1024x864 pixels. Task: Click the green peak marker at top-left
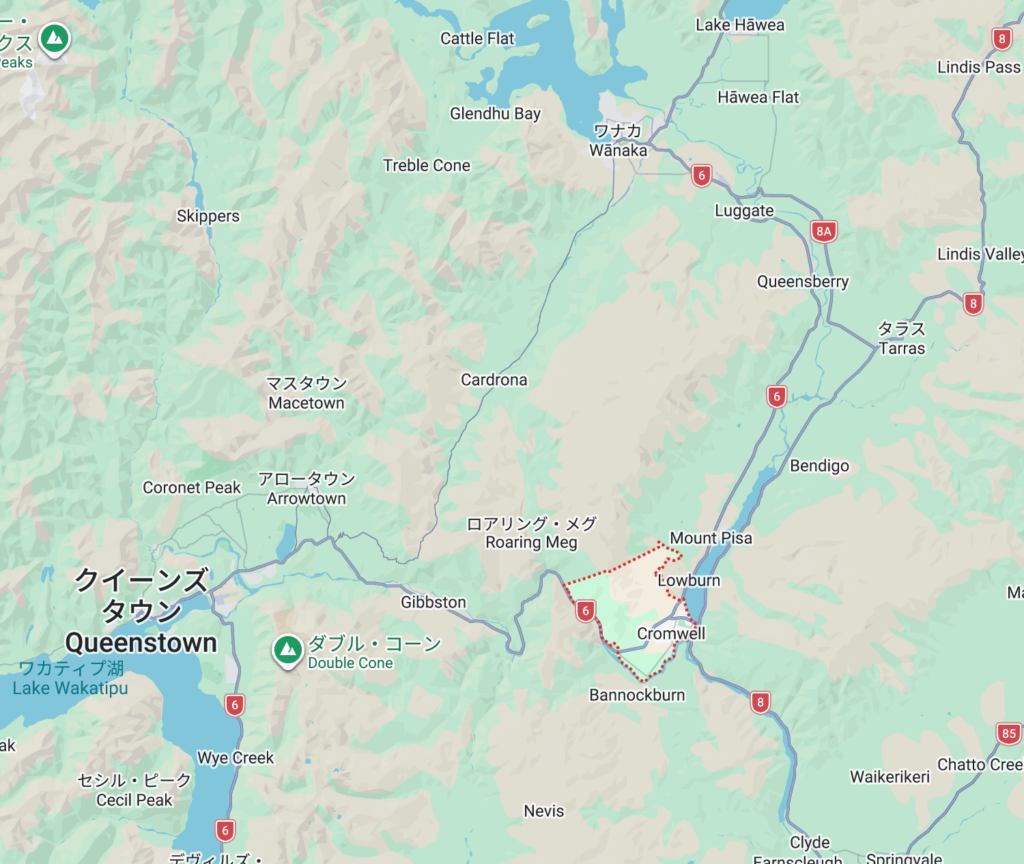[55, 39]
